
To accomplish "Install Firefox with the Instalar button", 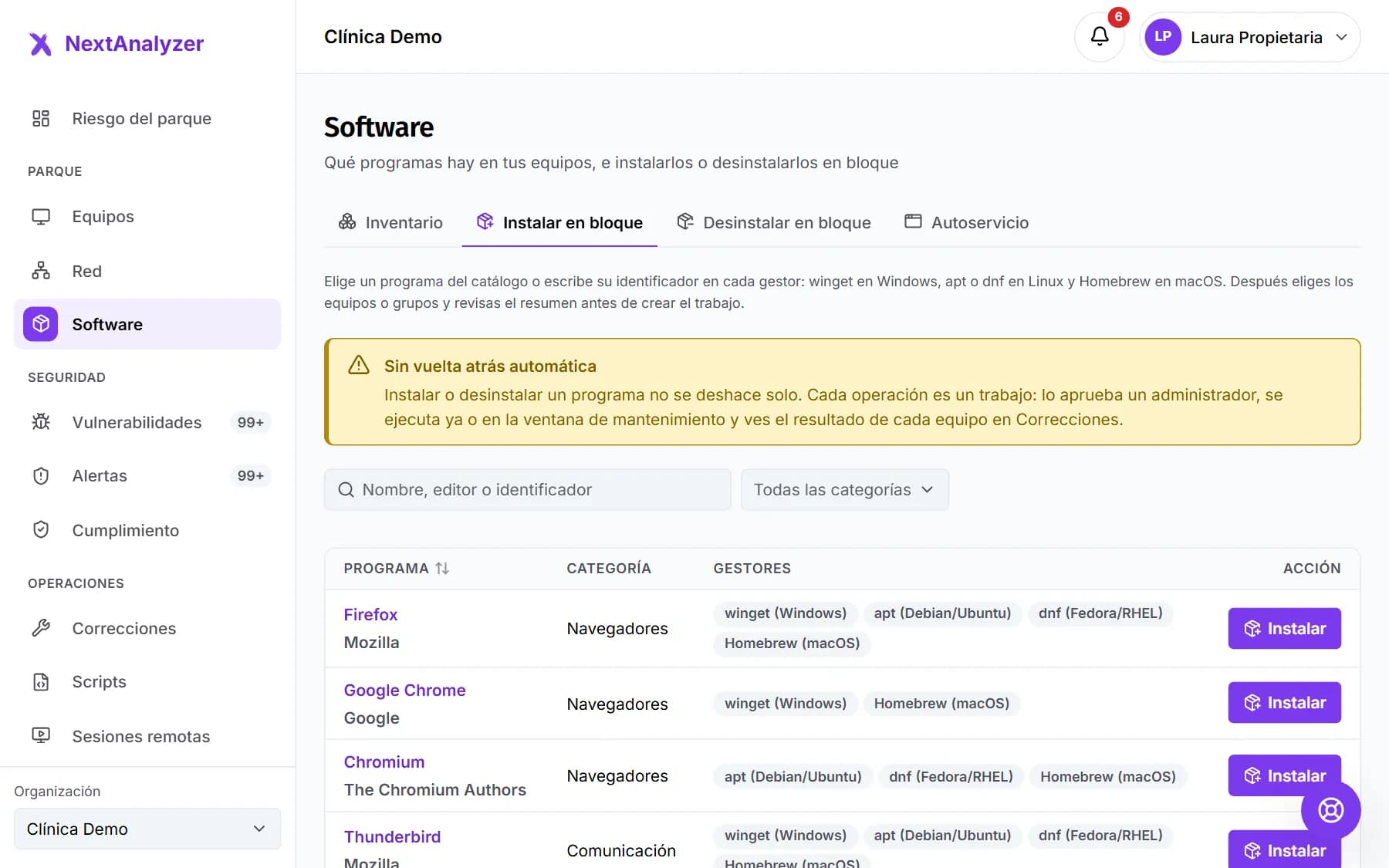I will tap(1284, 629).
